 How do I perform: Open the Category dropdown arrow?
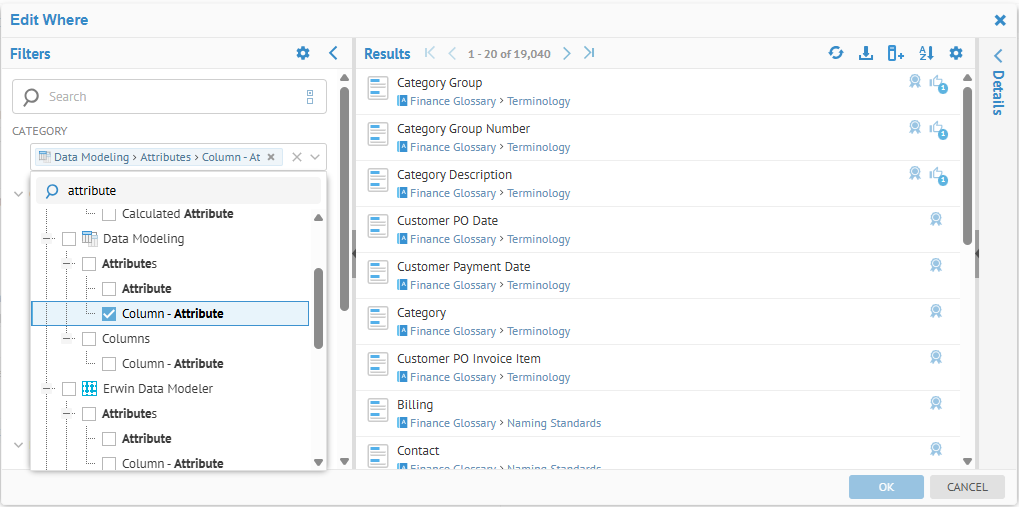[315, 157]
